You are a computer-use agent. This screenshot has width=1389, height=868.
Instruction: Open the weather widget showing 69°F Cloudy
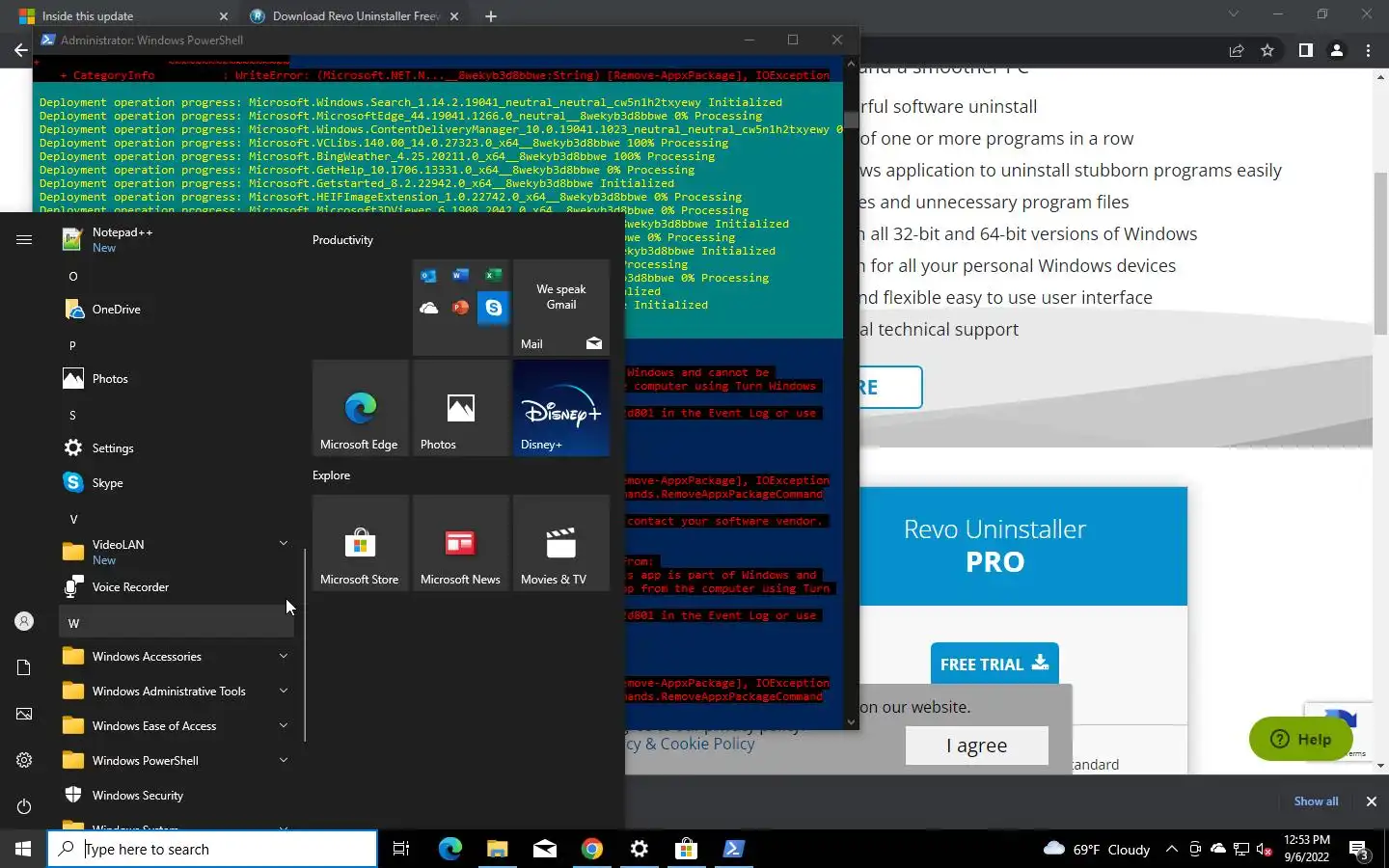coord(1097,849)
